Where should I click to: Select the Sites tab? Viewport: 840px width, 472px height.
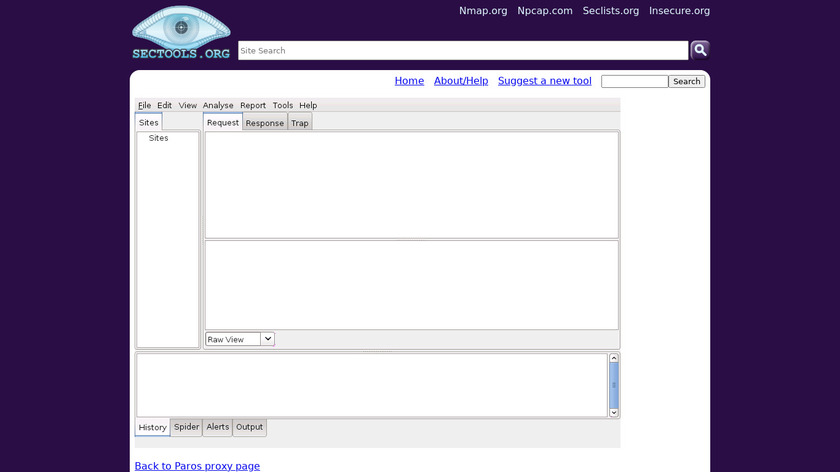[148, 123]
